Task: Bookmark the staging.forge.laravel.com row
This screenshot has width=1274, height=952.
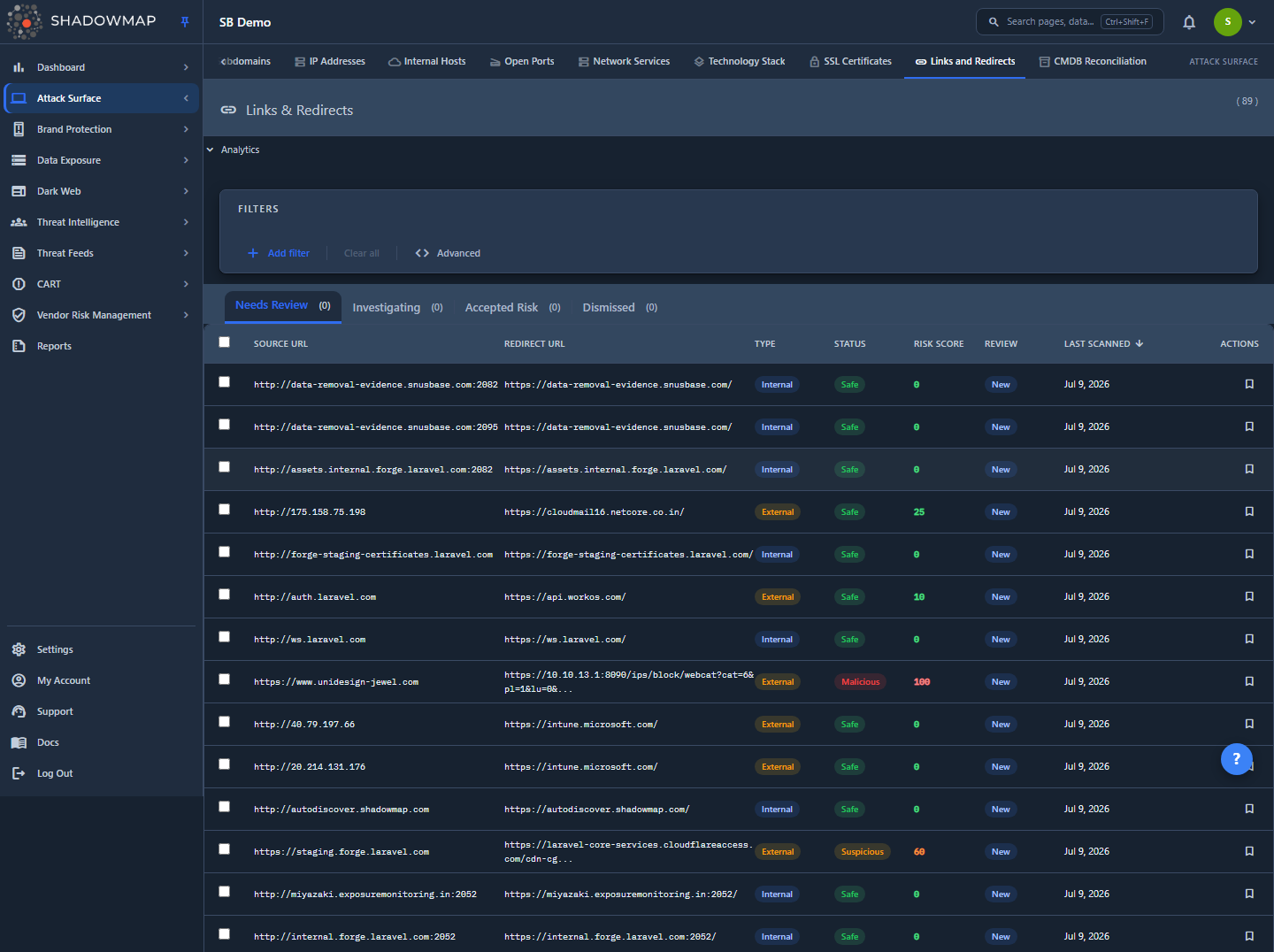Action: click(x=1249, y=851)
